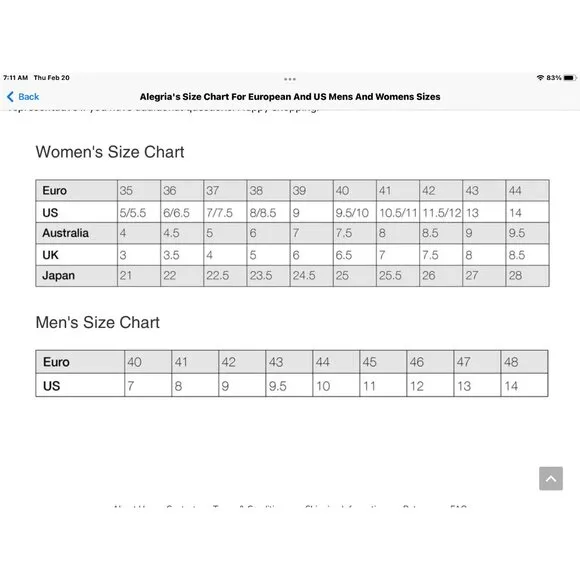Tap the Men's Size Chart heading
The height and width of the screenshot is (580, 580).
click(98, 322)
